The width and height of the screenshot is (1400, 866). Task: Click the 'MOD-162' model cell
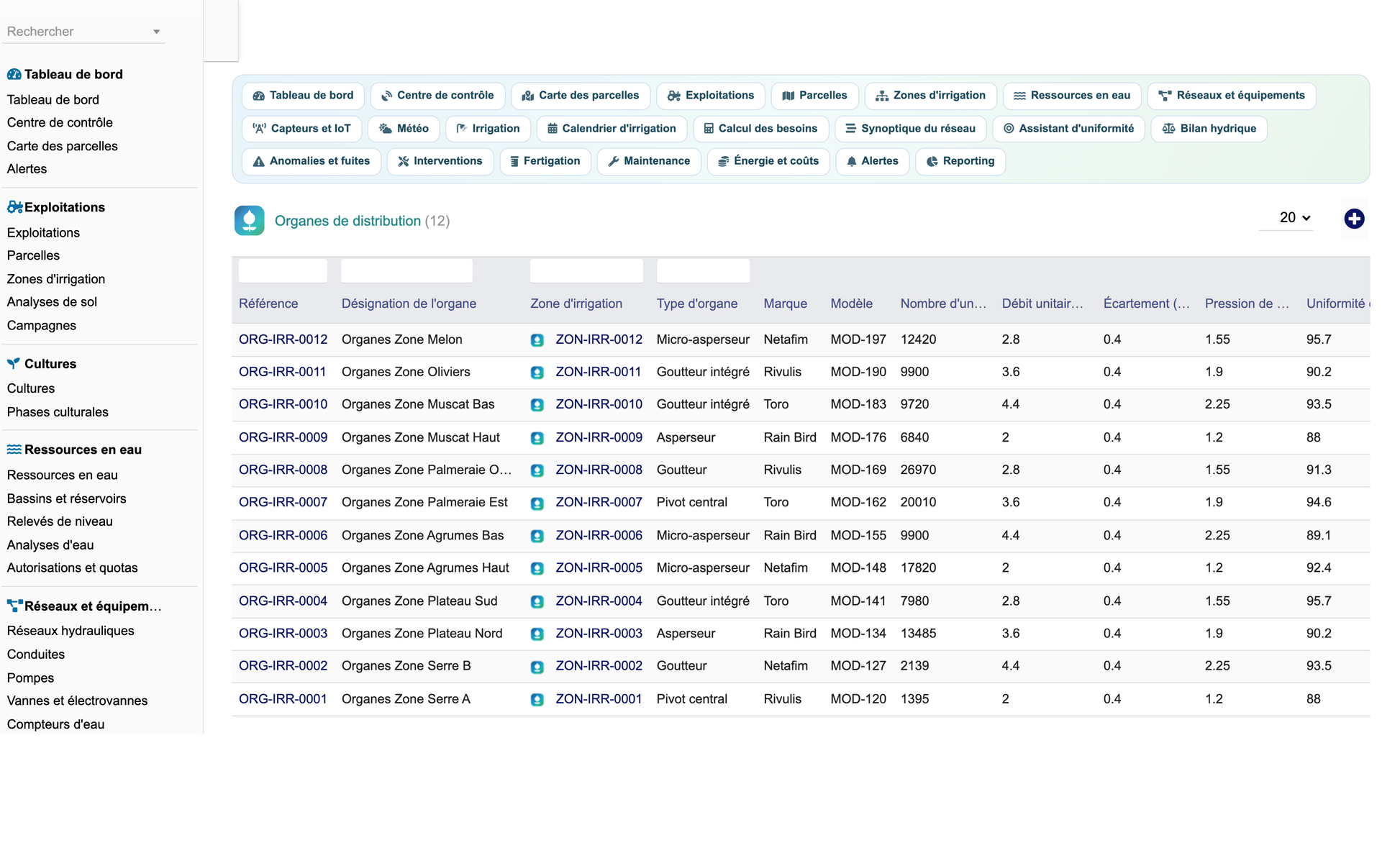coord(858,502)
